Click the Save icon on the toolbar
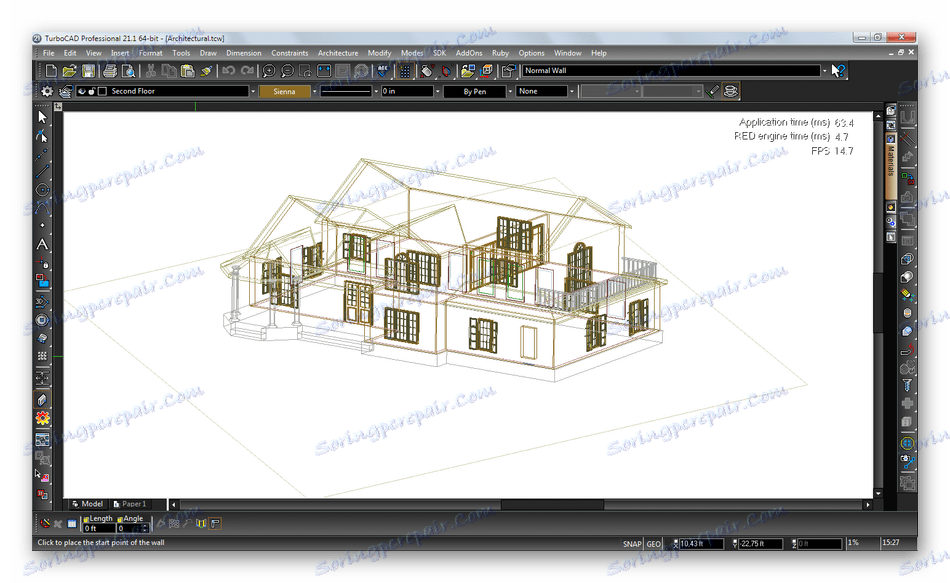950x583 pixels. click(x=88, y=71)
